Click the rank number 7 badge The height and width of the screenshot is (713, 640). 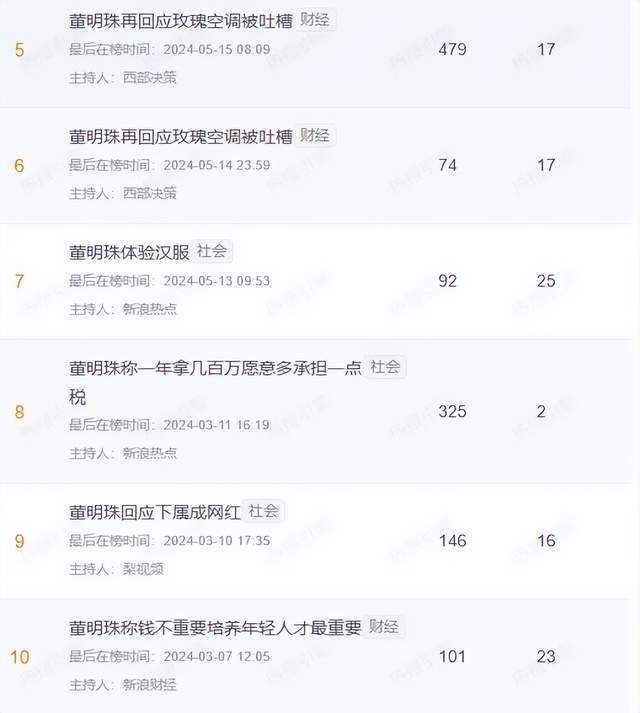click(19, 281)
